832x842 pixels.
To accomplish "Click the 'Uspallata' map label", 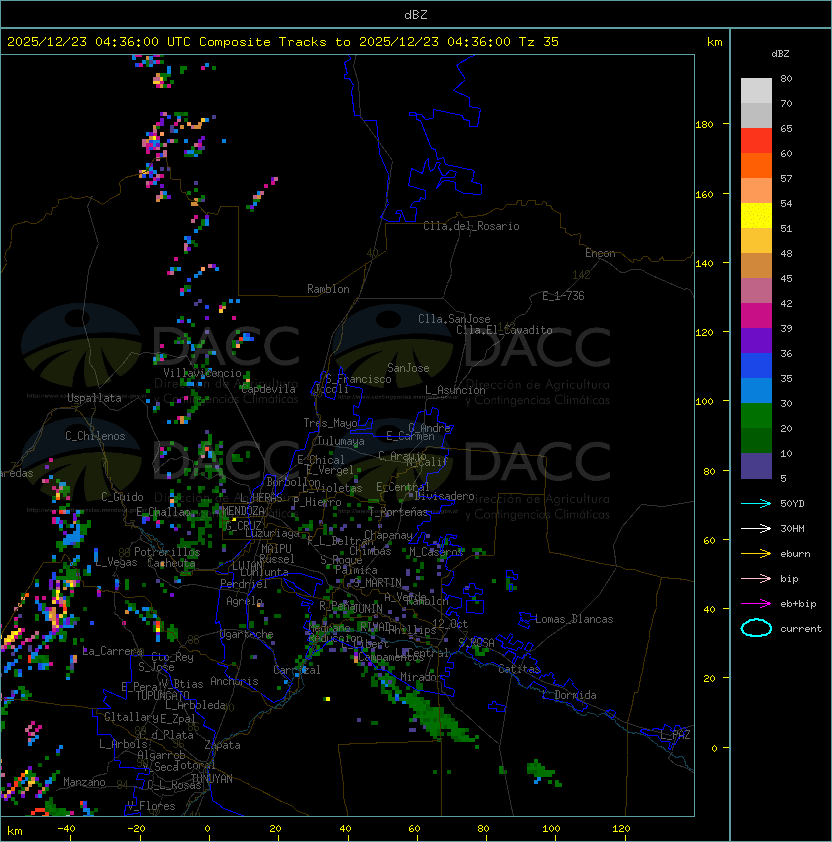I will click(x=94, y=398).
